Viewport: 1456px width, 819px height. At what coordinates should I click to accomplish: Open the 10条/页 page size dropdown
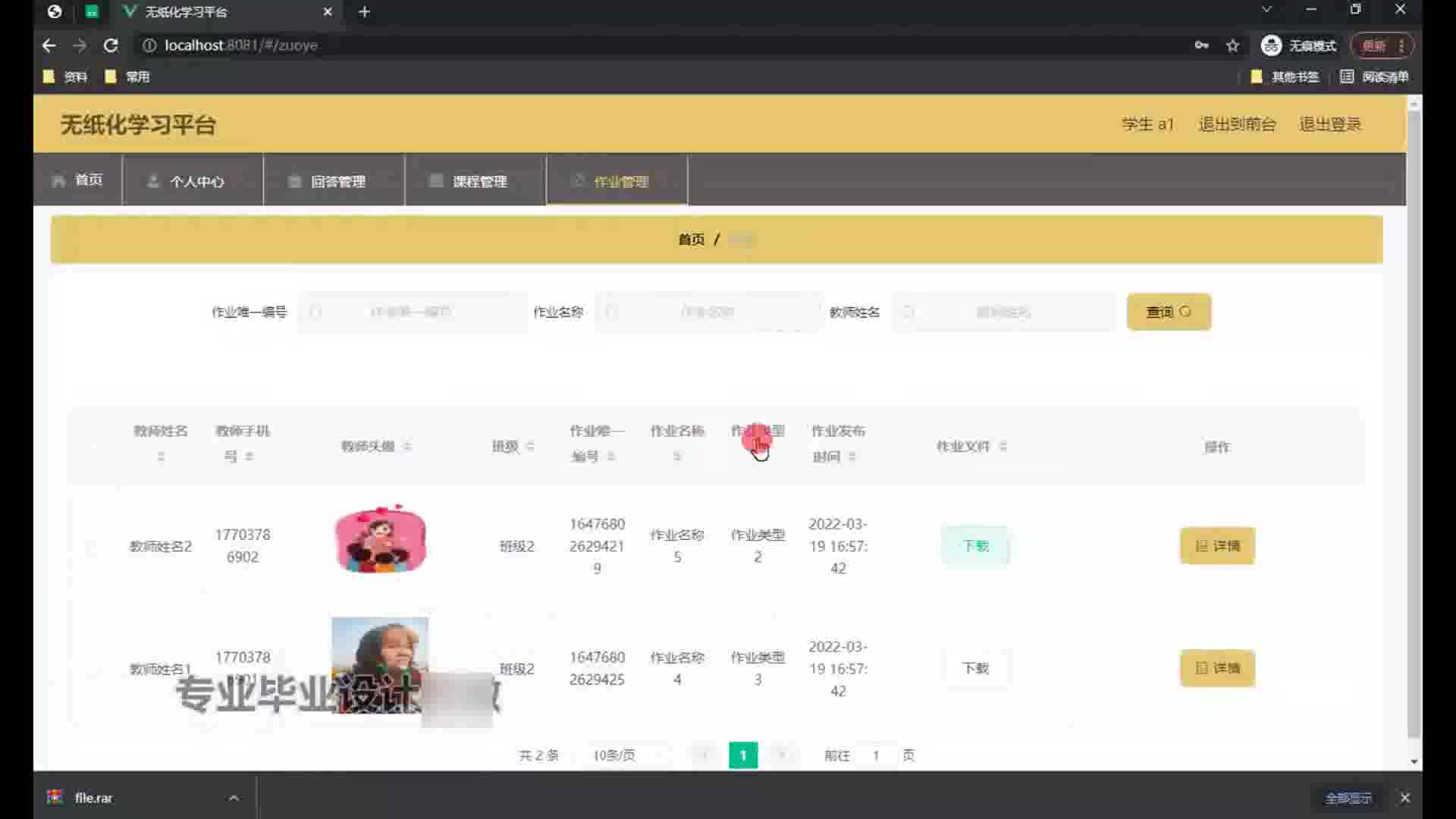coord(626,755)
